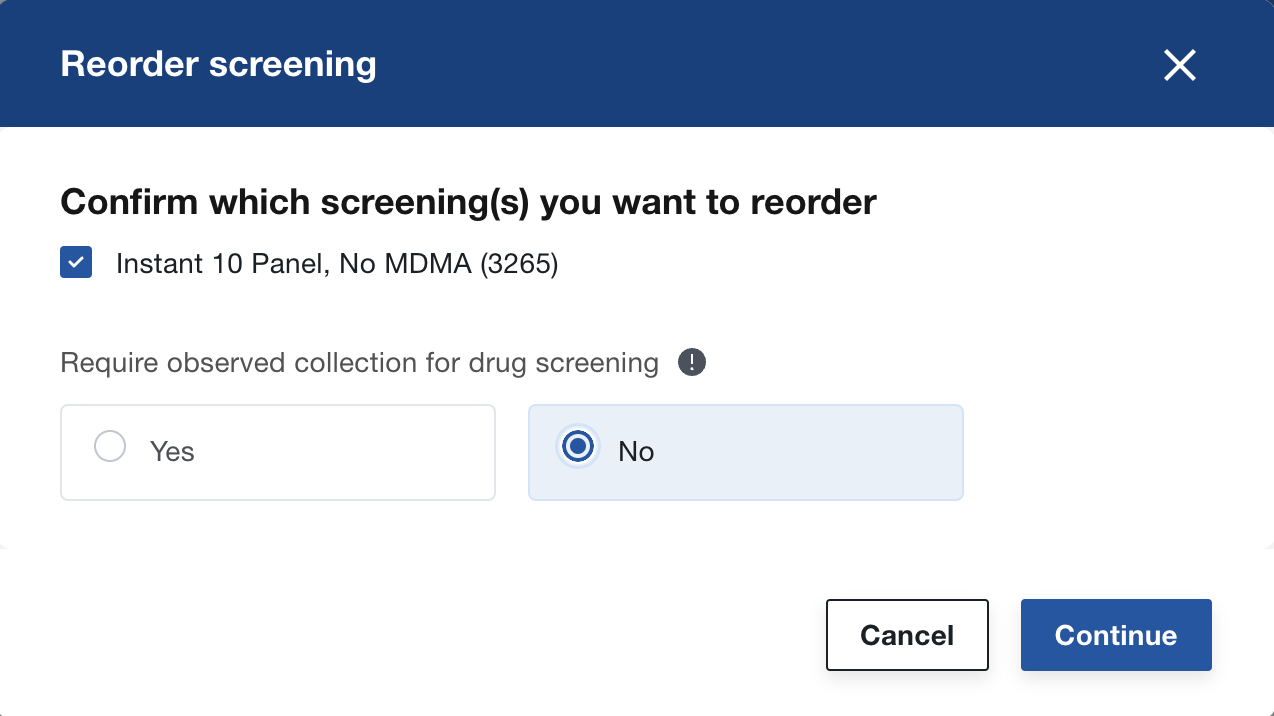
Task: Click the observed collection info icon
Action: (692, 362)
